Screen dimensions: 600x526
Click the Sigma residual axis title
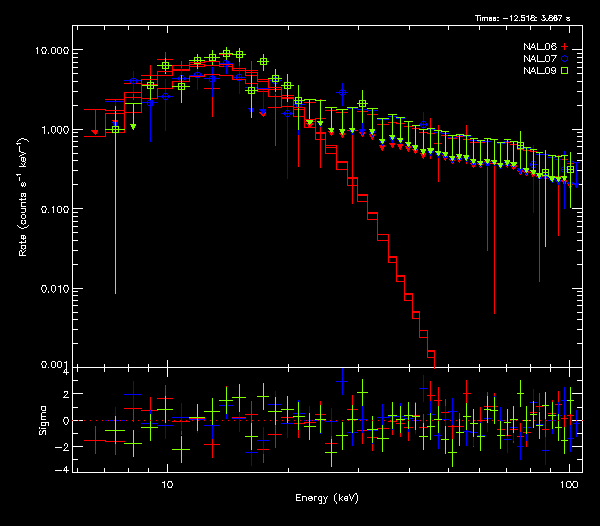(42, 421)
